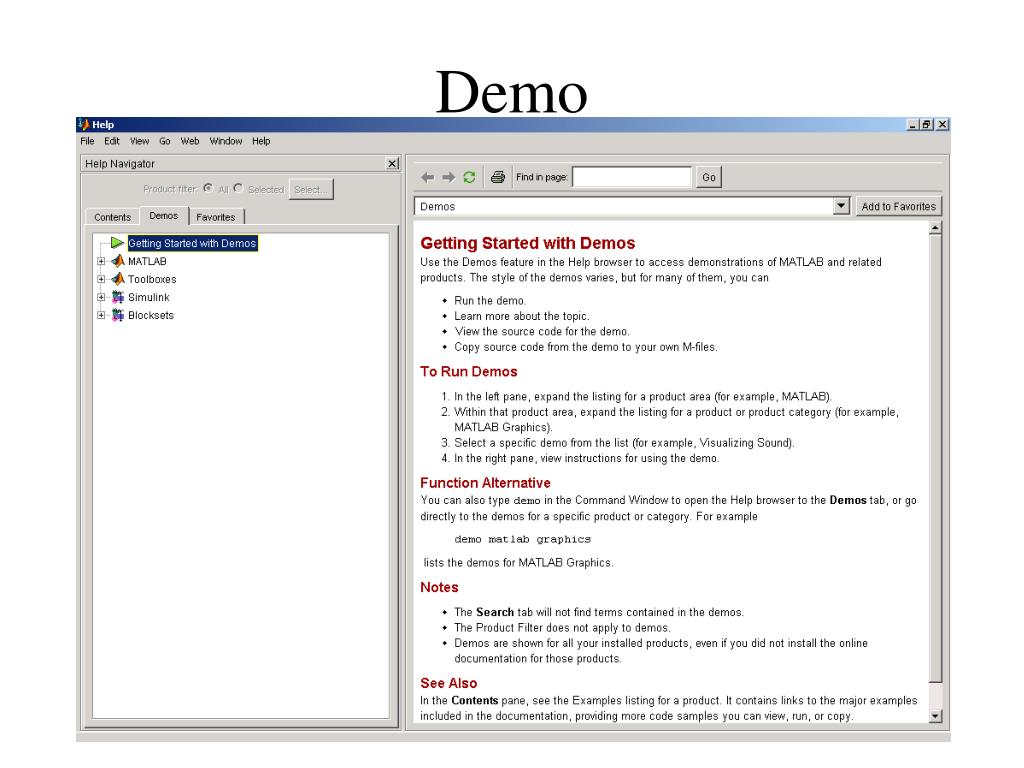Go forward with the right arrow icon
Screen dimensions: 1024x768
[x=449, y=177]
